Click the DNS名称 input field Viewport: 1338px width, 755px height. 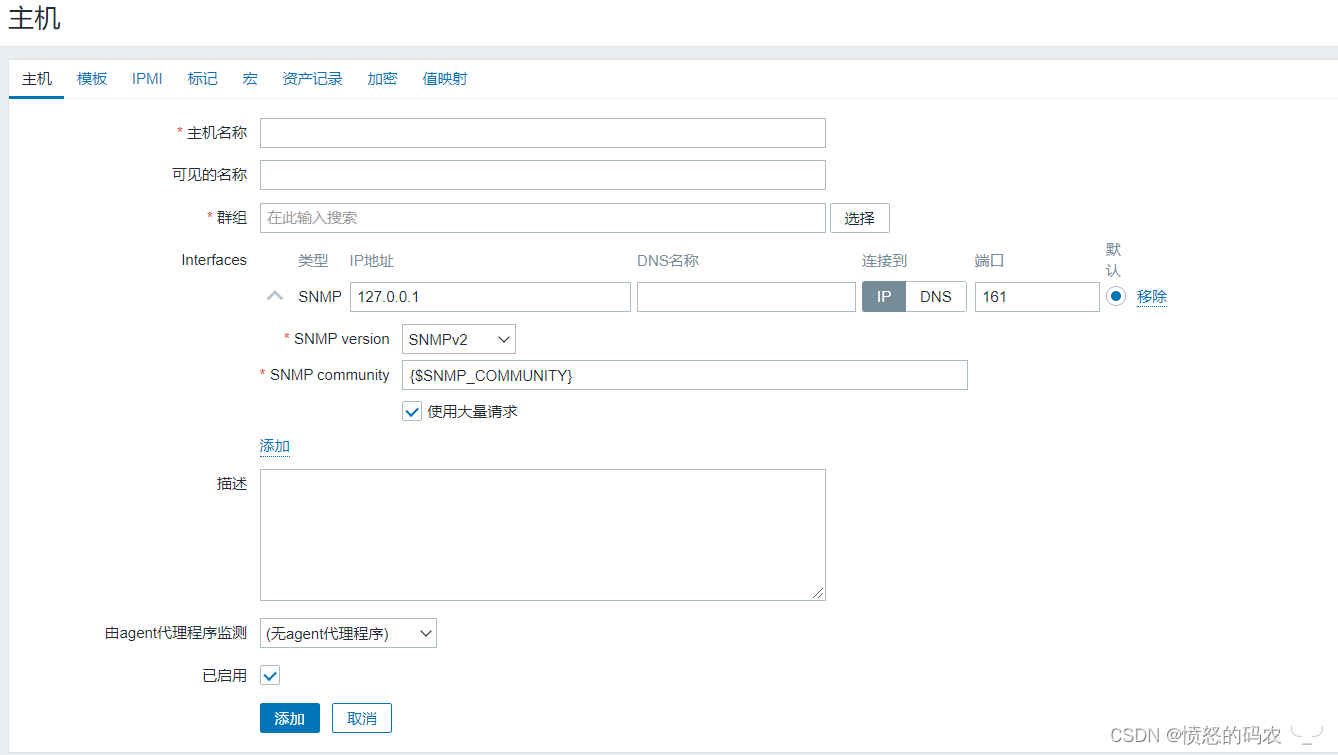click(x=746, y=297)
